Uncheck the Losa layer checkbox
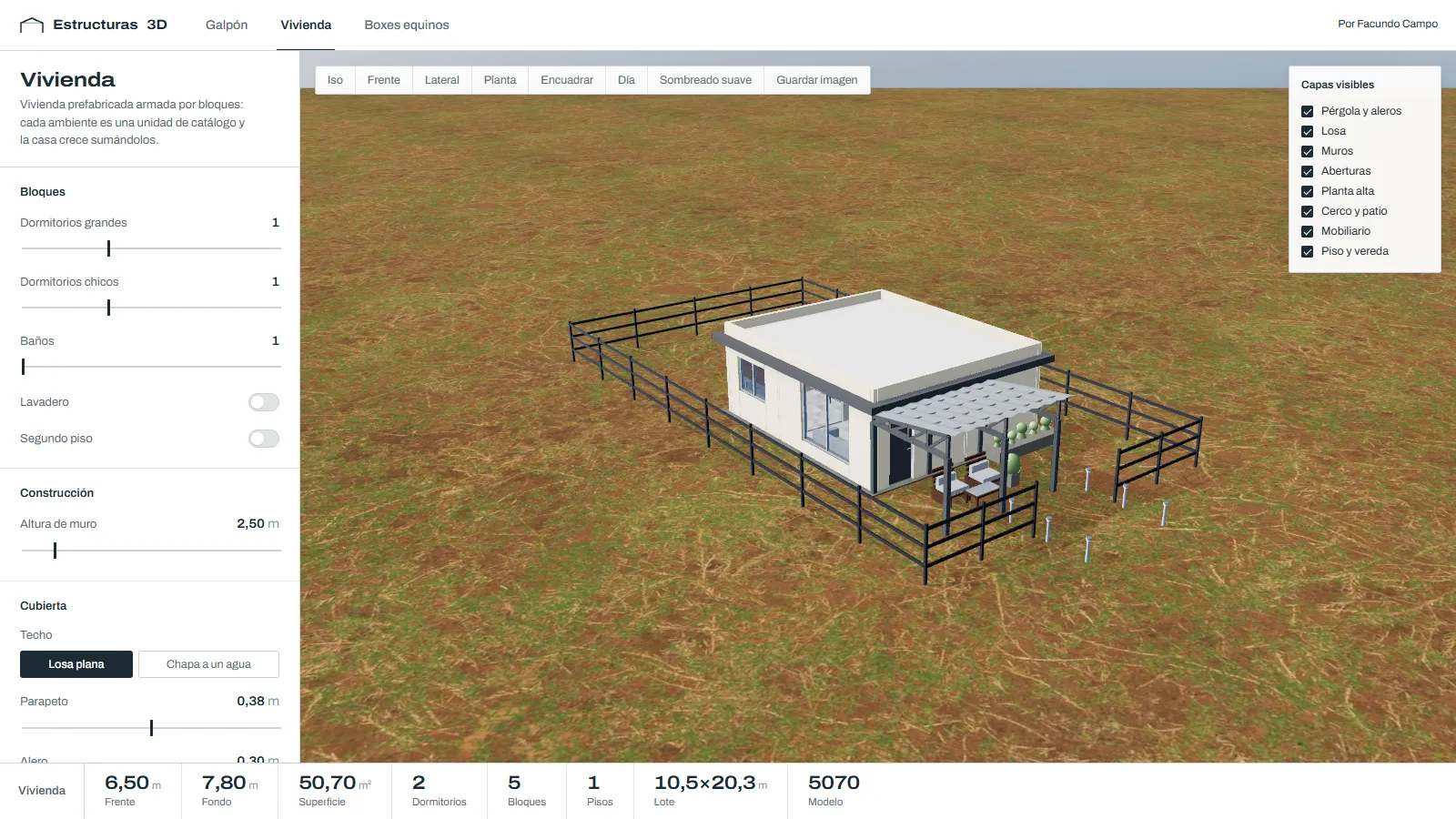 (x=1308, y=131)
